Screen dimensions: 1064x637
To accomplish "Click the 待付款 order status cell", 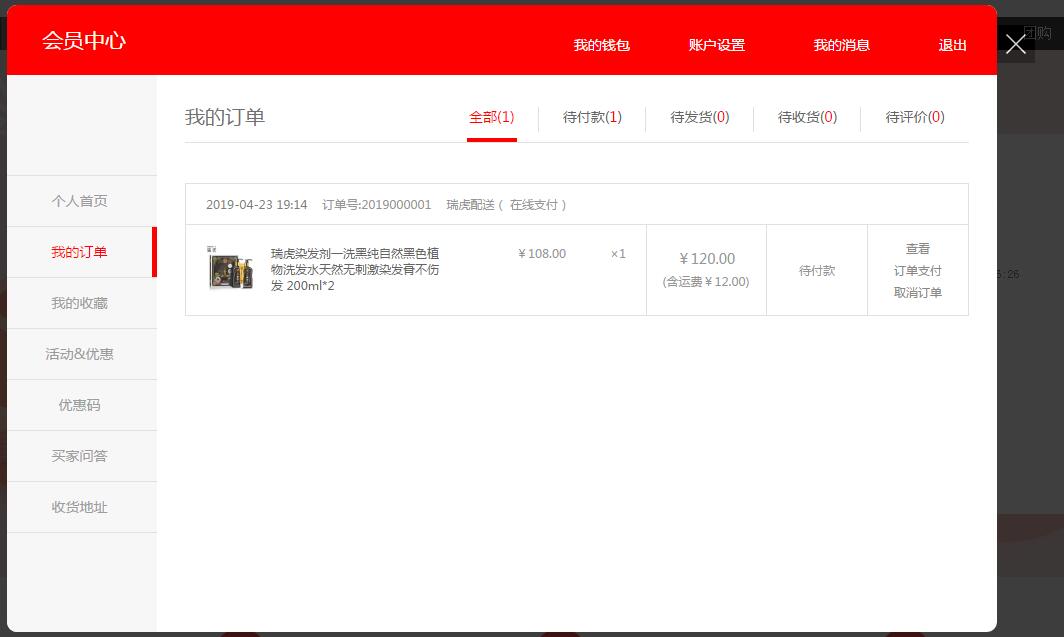I will pos(817,271).
